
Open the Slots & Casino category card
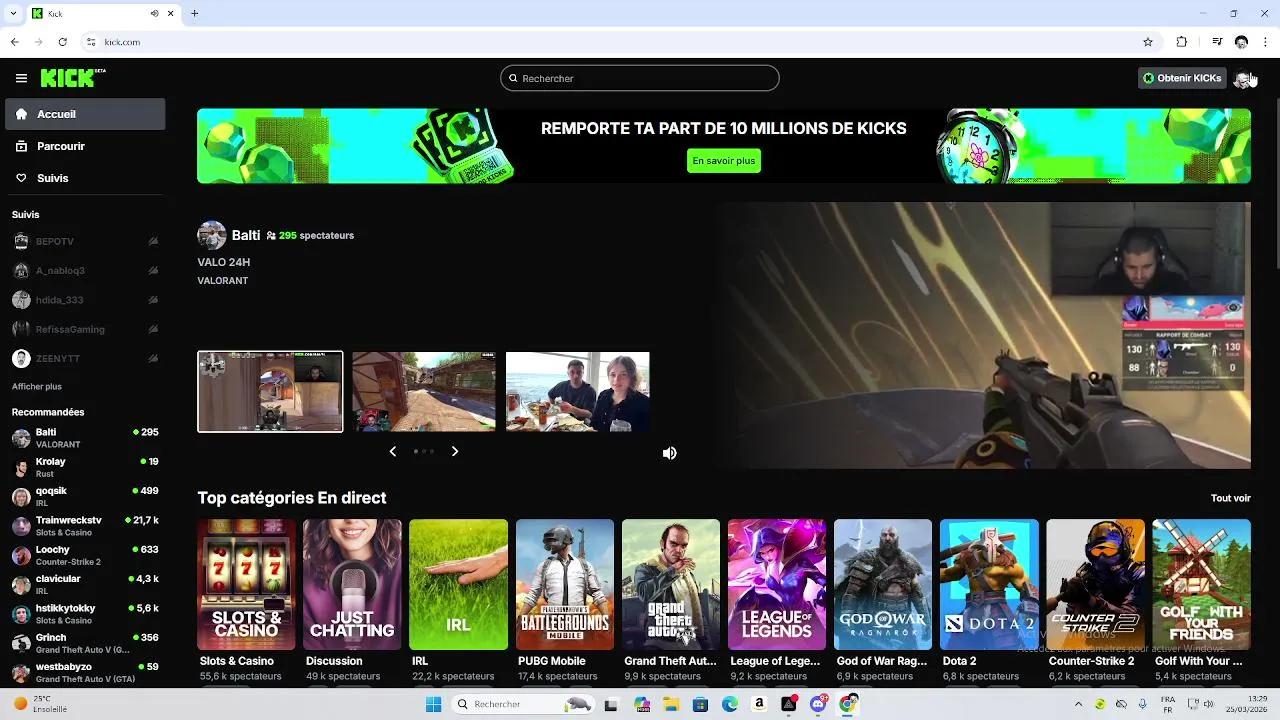246,584
